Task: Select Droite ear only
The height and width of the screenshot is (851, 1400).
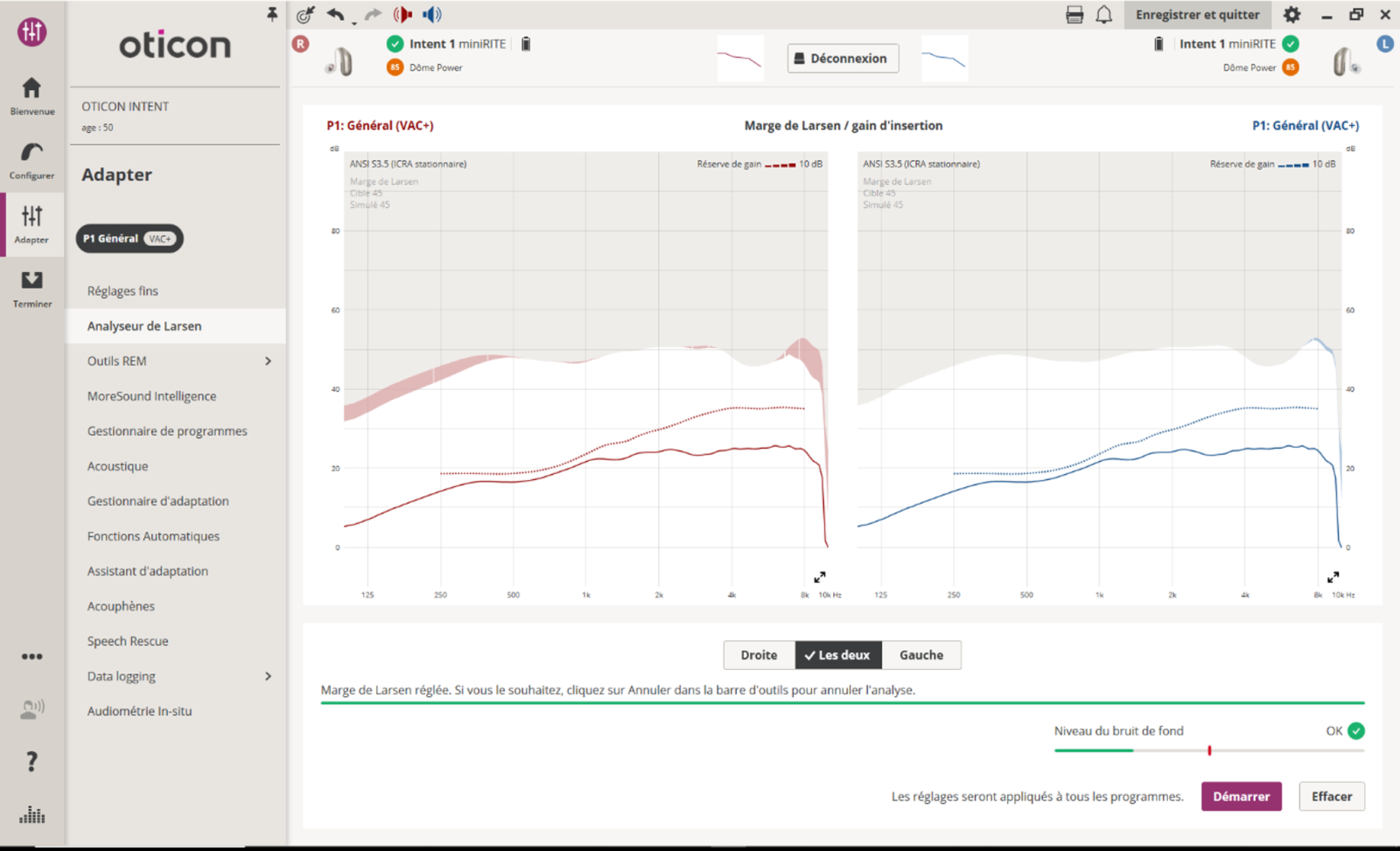Action: click(x=759, y=655)
